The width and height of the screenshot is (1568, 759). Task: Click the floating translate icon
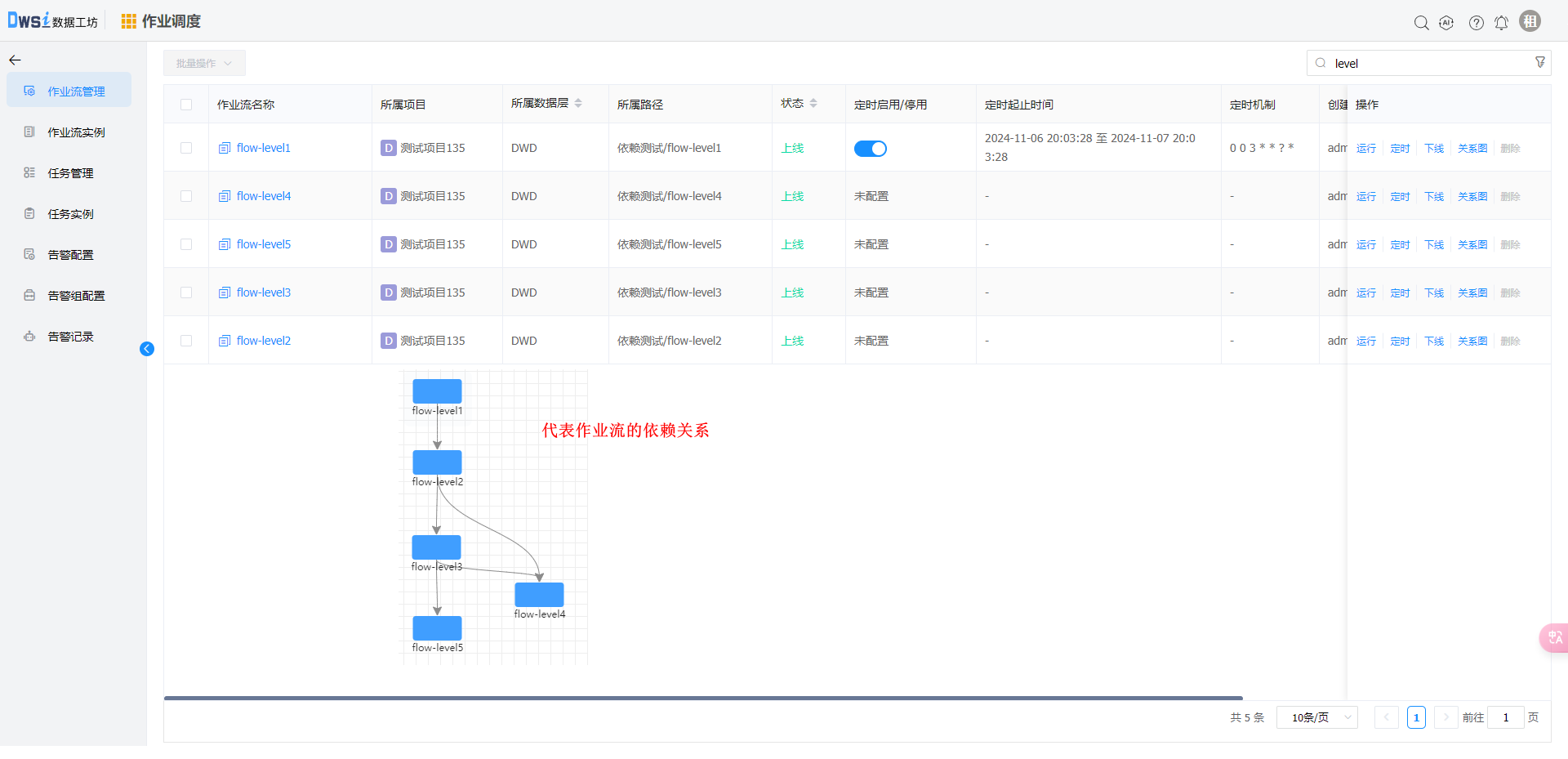pos(1554,637)
